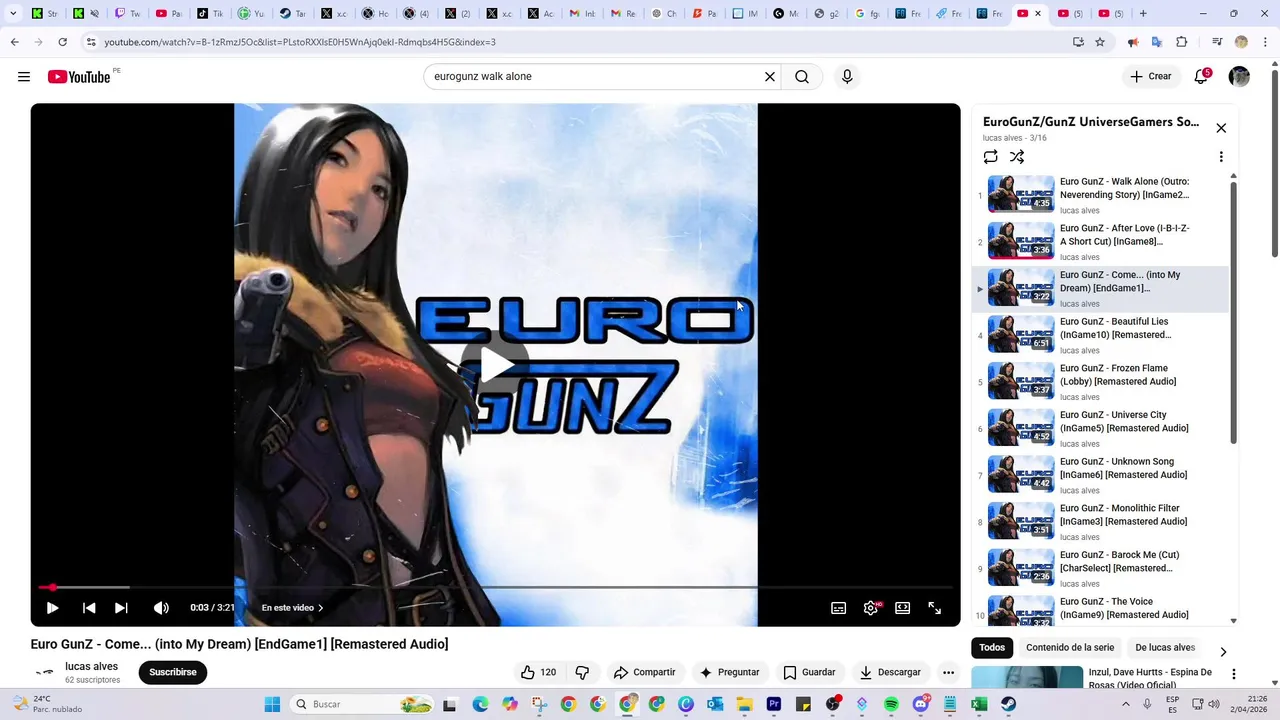The image size is (1280, 720).
Task: Open the notifications bell
Action: coord(1201,77)
